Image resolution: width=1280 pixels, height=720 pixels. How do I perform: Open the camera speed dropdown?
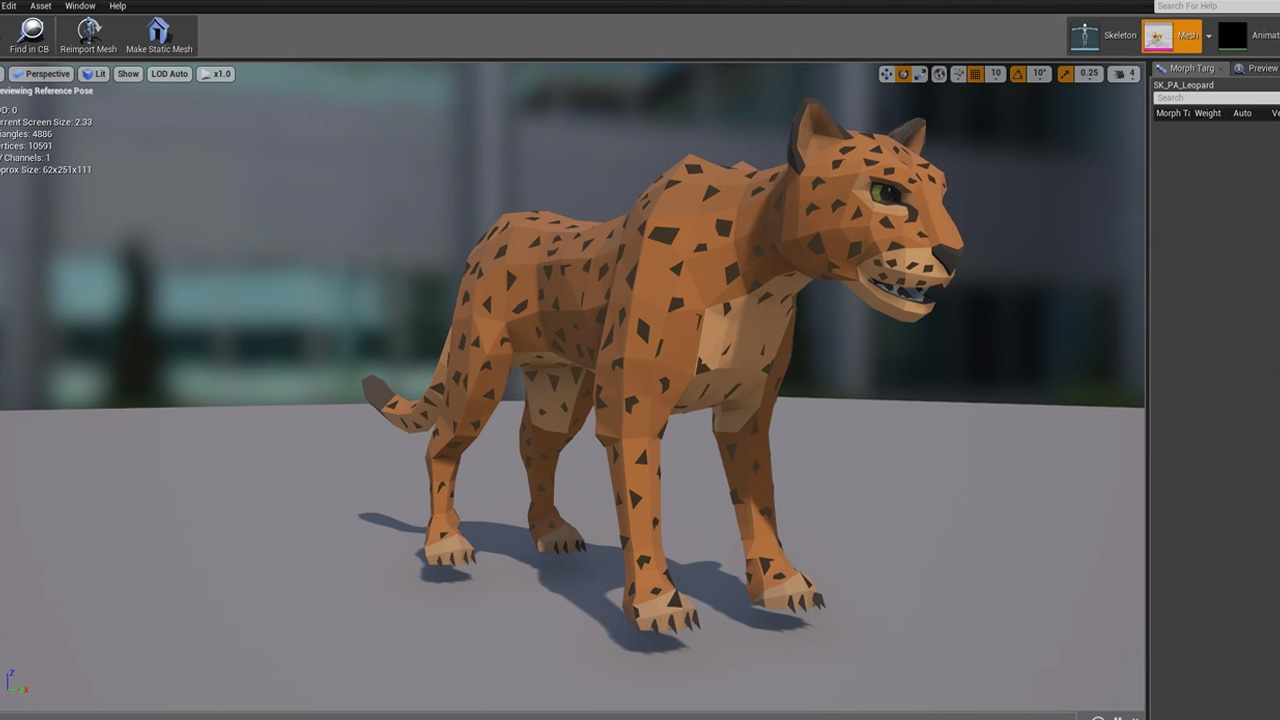(x=1124, y=74)
